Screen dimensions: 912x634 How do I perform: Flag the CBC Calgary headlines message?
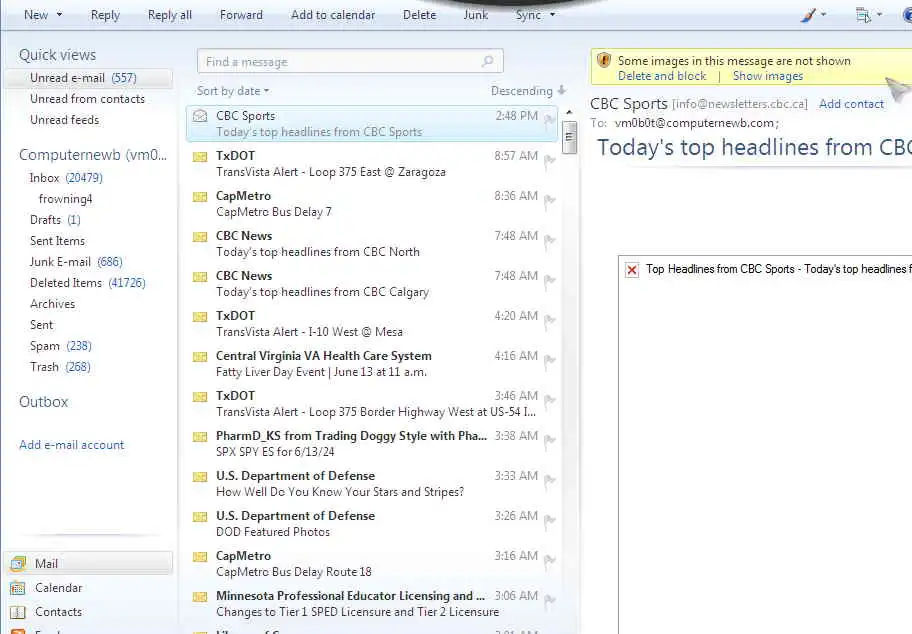(x=549, y=282)
